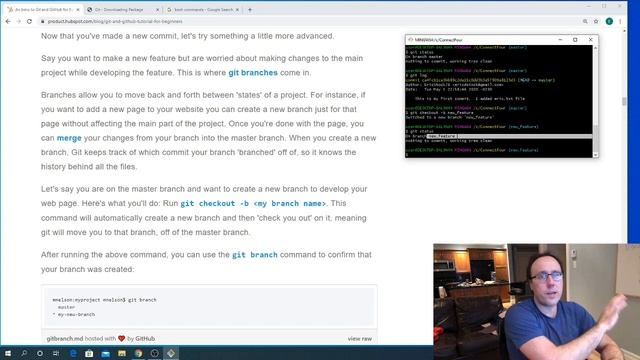
Task: Click the padlock icon in address bar
Action: pyautogui.click(x=42, y=21)
